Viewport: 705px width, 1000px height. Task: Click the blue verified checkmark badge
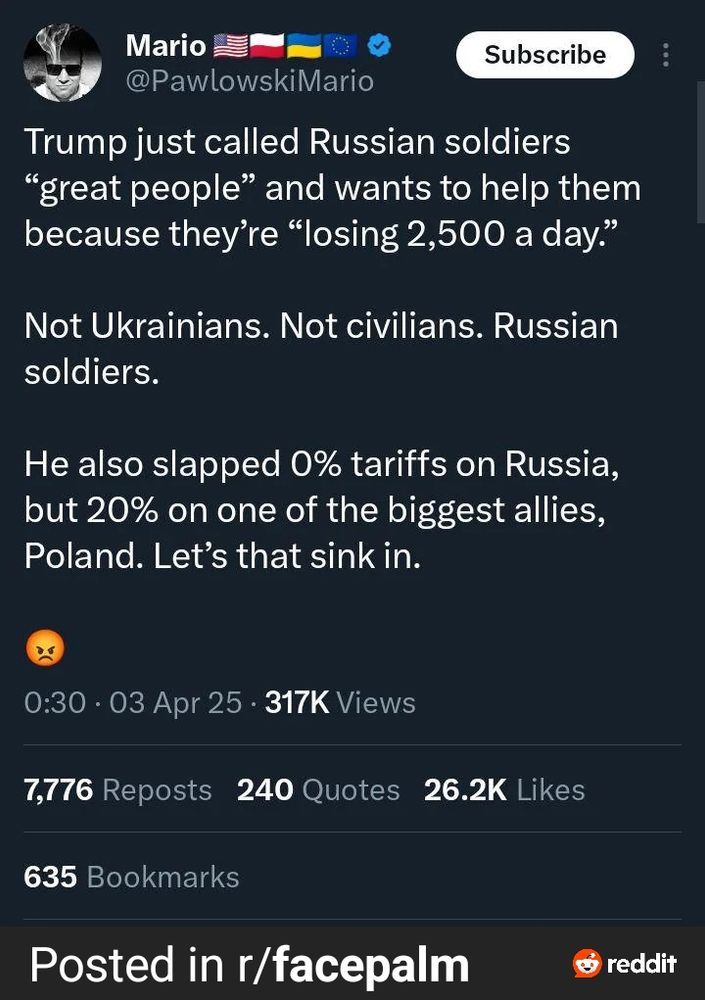tap(380, 45)
